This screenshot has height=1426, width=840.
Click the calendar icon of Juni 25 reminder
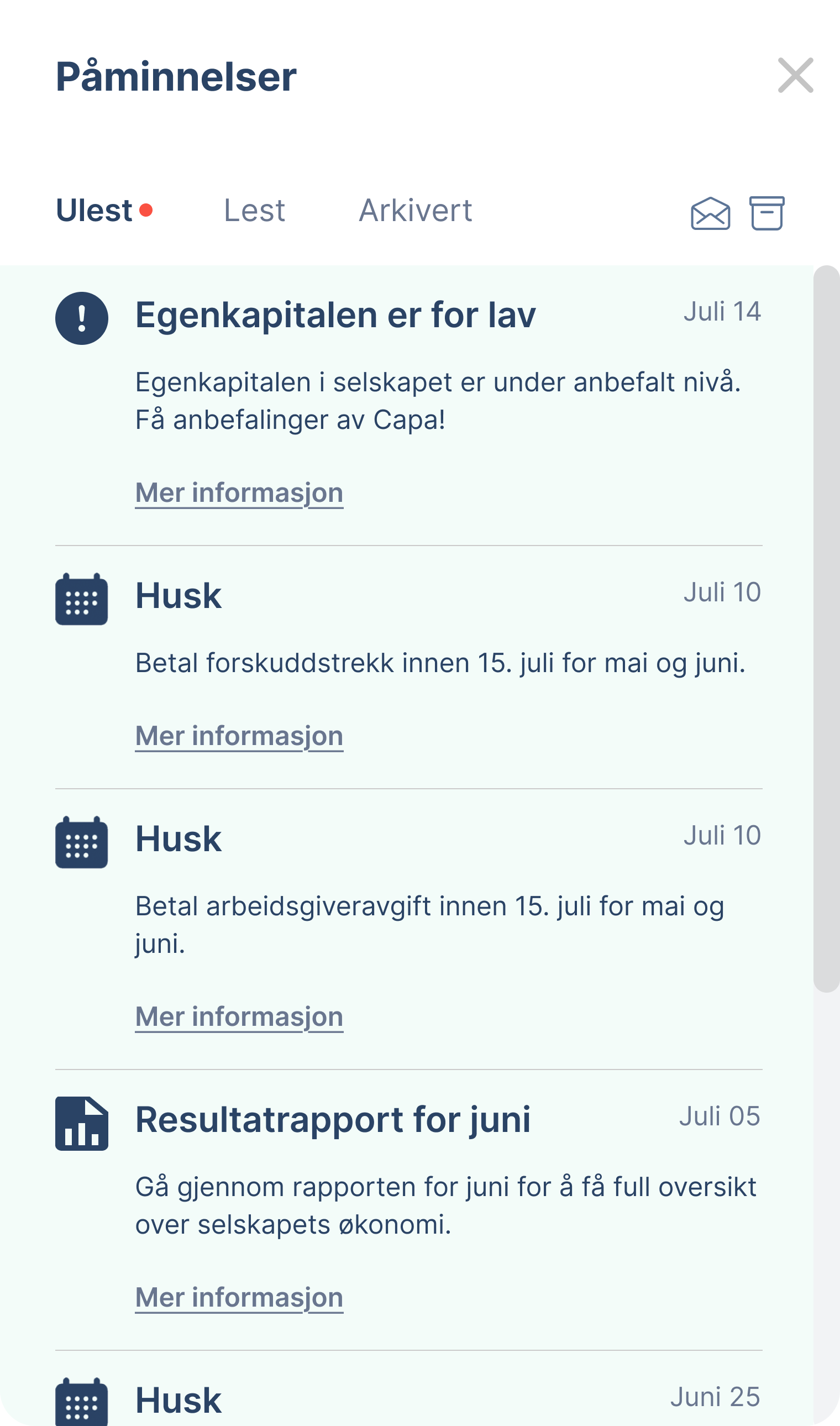(x=81, y=1402)
